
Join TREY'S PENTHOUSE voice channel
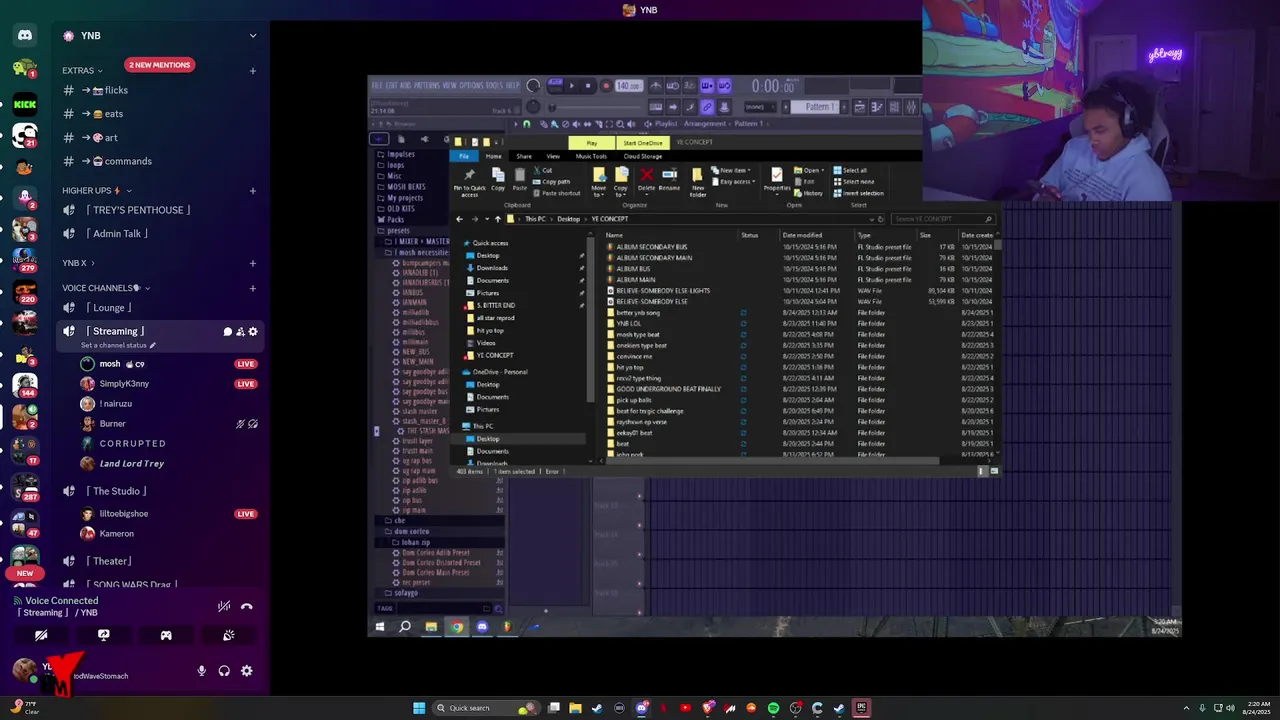160,210
